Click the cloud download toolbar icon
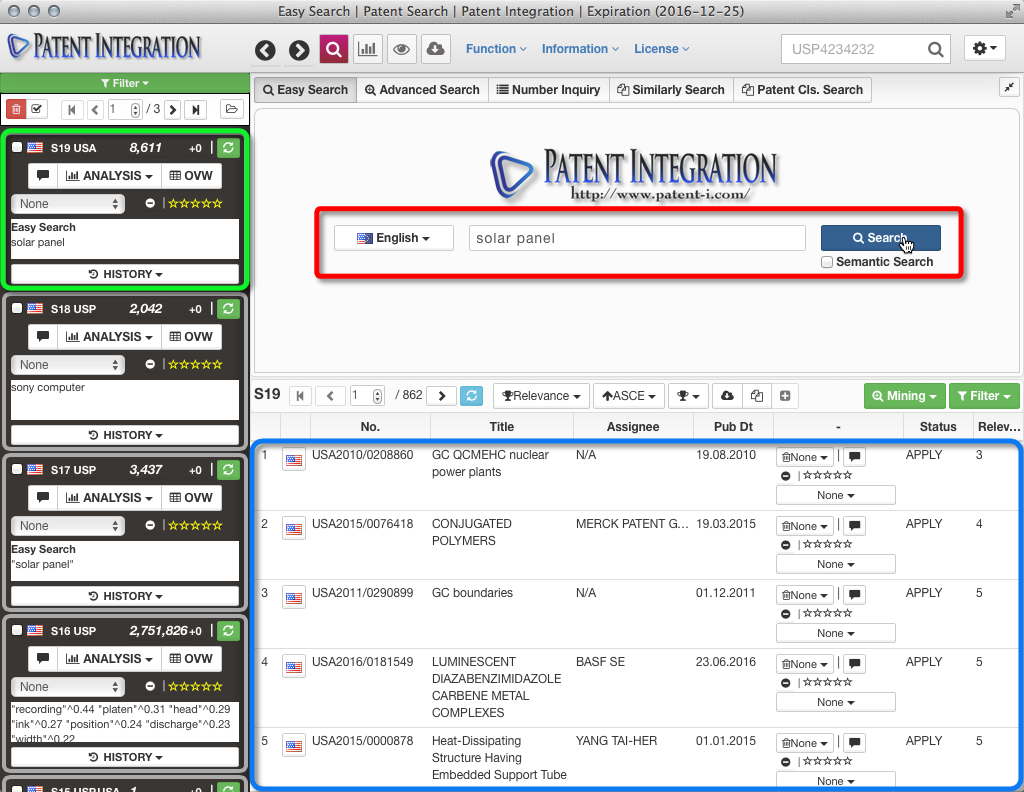The width and height of the screenshot is (1024, 792). [x=436, y=50]
